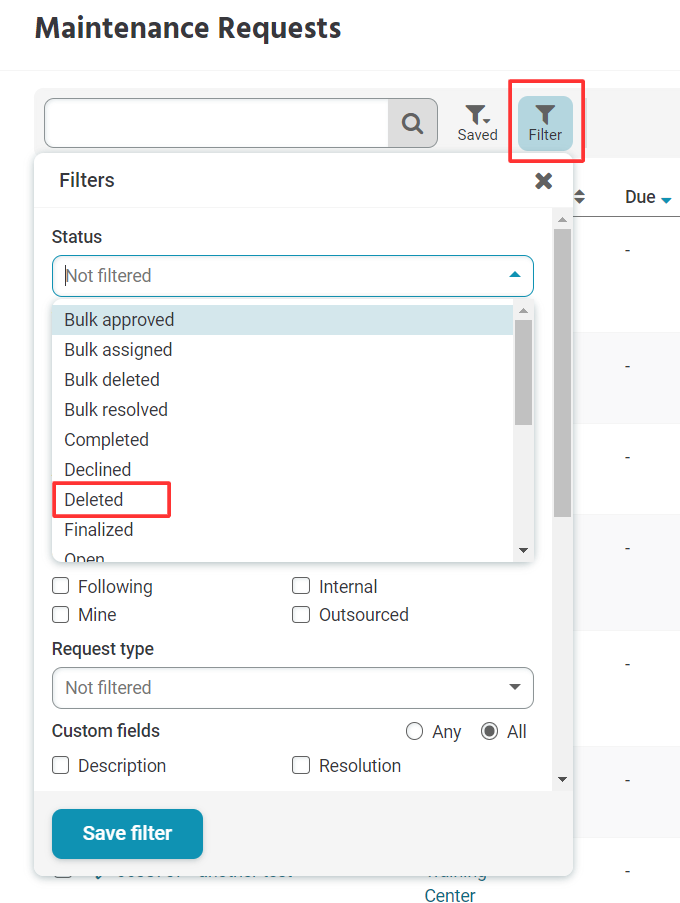Click the Save filter button
This screenshot has height=903, width=680.
click(127, 833)
